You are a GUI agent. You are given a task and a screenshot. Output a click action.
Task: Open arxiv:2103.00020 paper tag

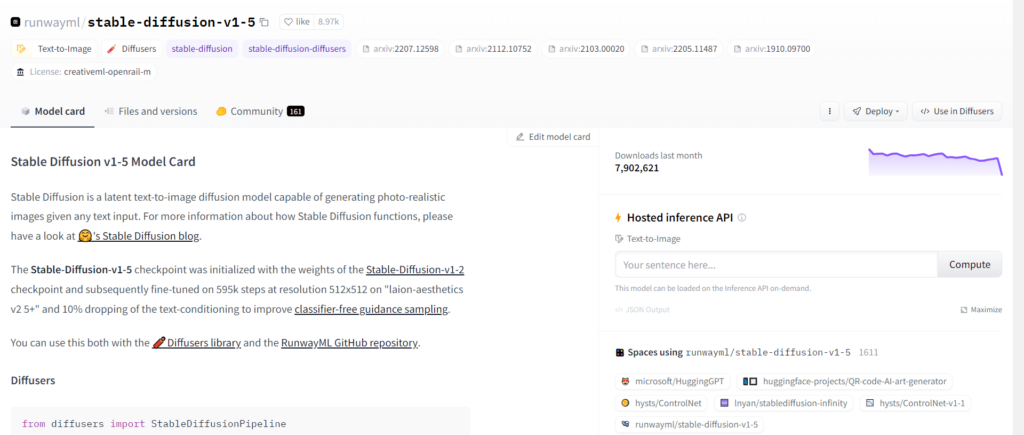click(x=586, y=48)
